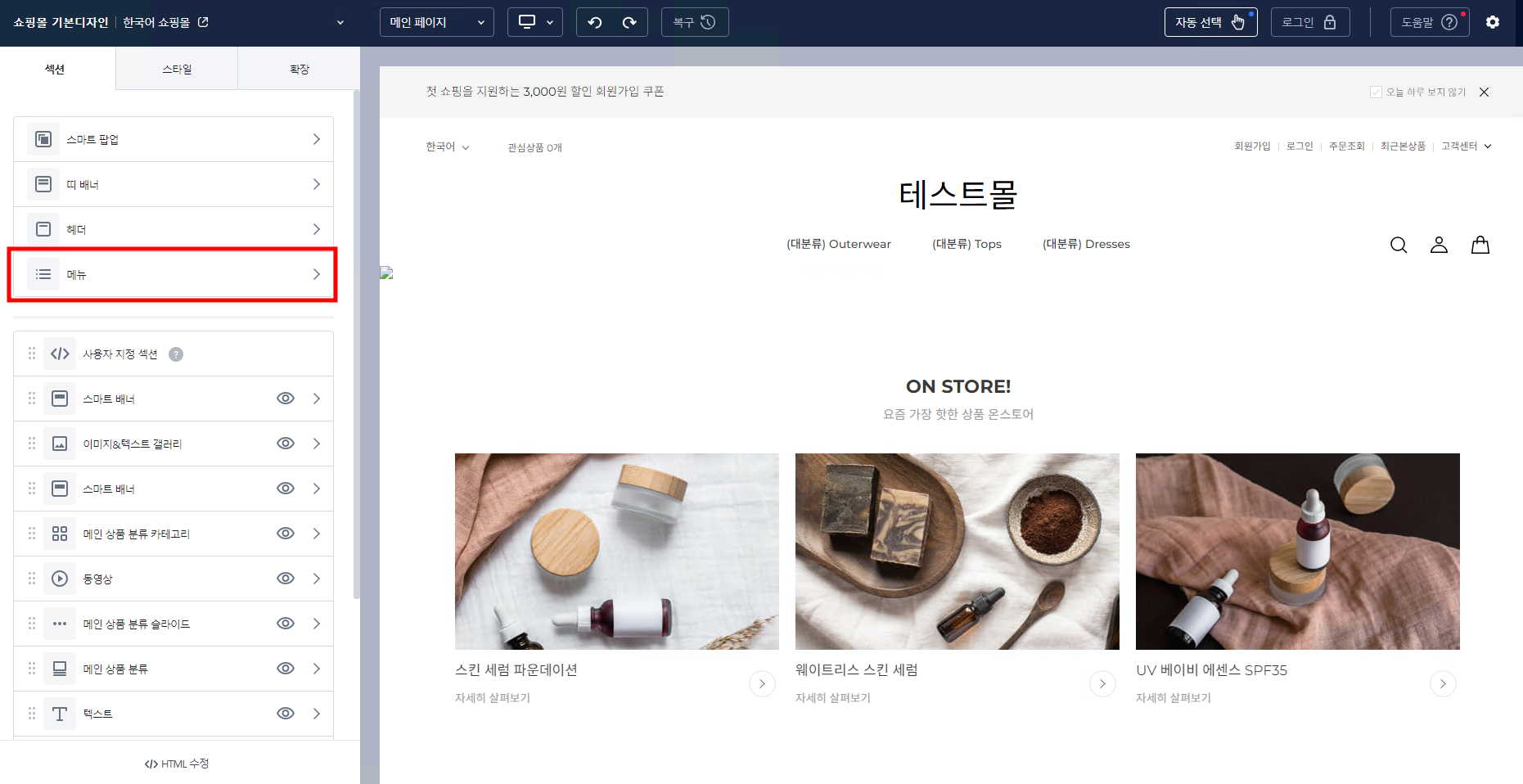The image size is (1523, 784).
Task: Open the shopping bag cart icon
Action: click(x=1480, y=245)
